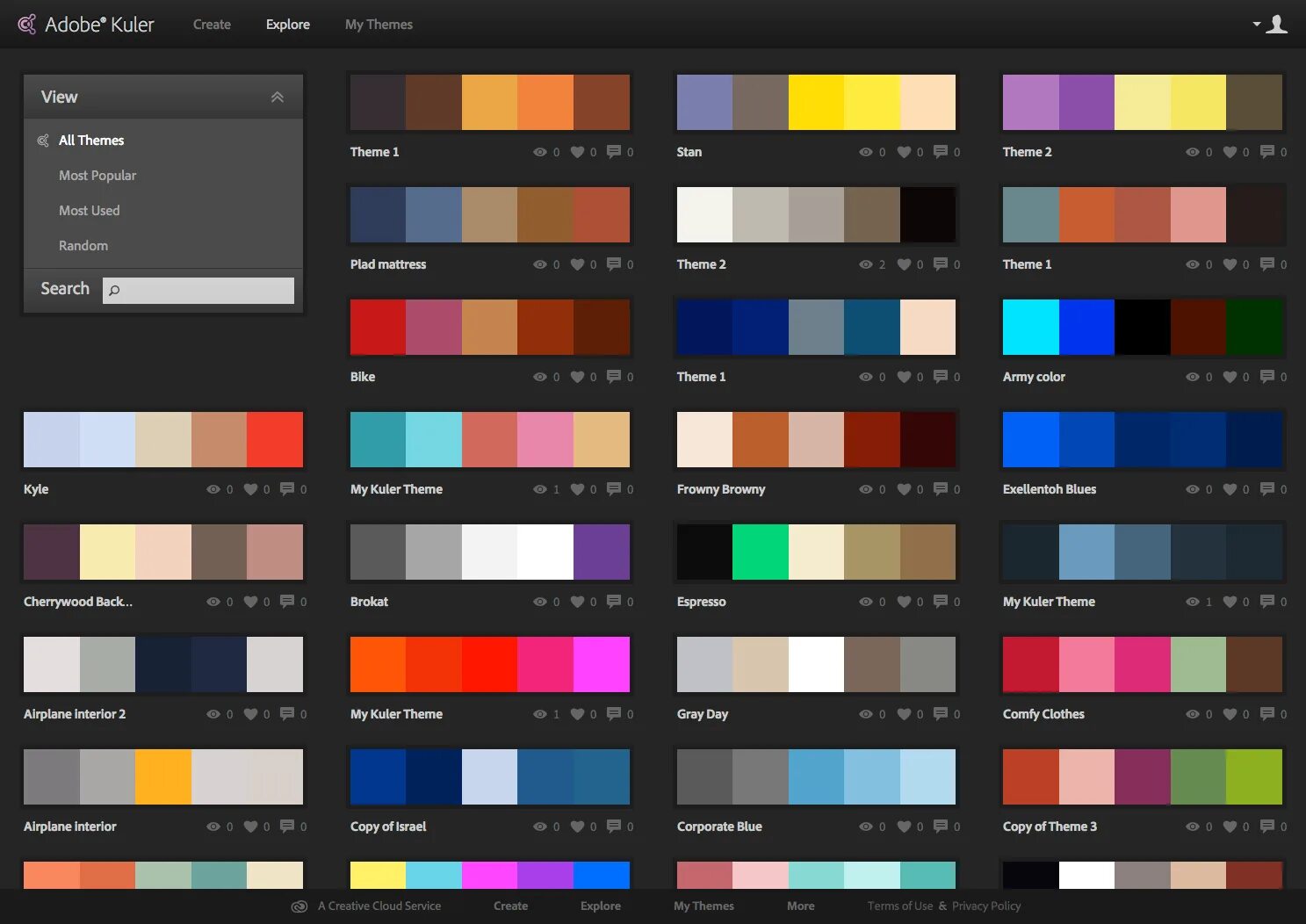Like the Kyle theme with the heart icon

(250, 489)
